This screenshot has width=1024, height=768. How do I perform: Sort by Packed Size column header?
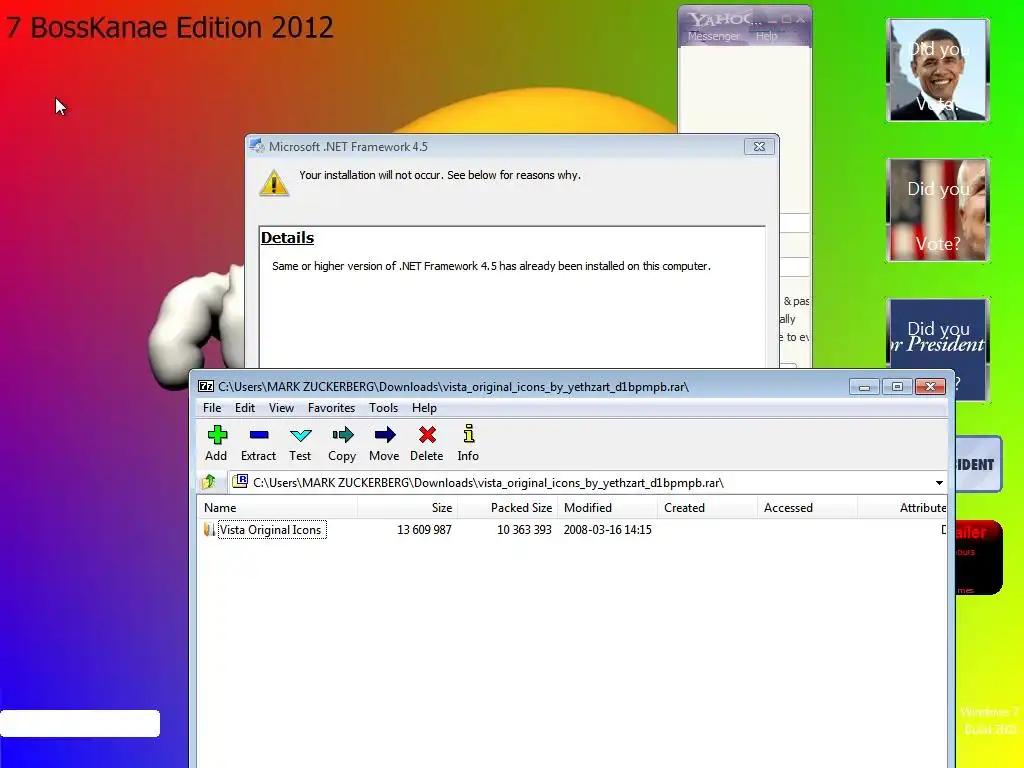coord(507,507)
